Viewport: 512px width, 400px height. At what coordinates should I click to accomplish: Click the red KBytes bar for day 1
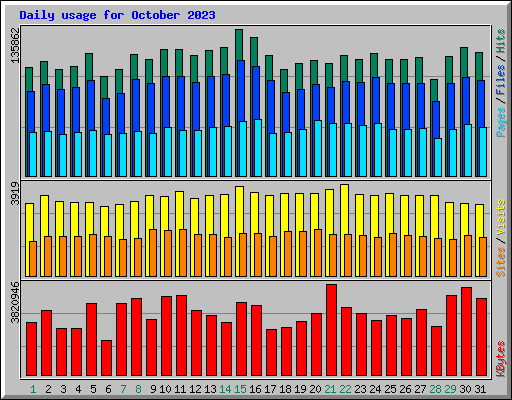pos(31,349)
